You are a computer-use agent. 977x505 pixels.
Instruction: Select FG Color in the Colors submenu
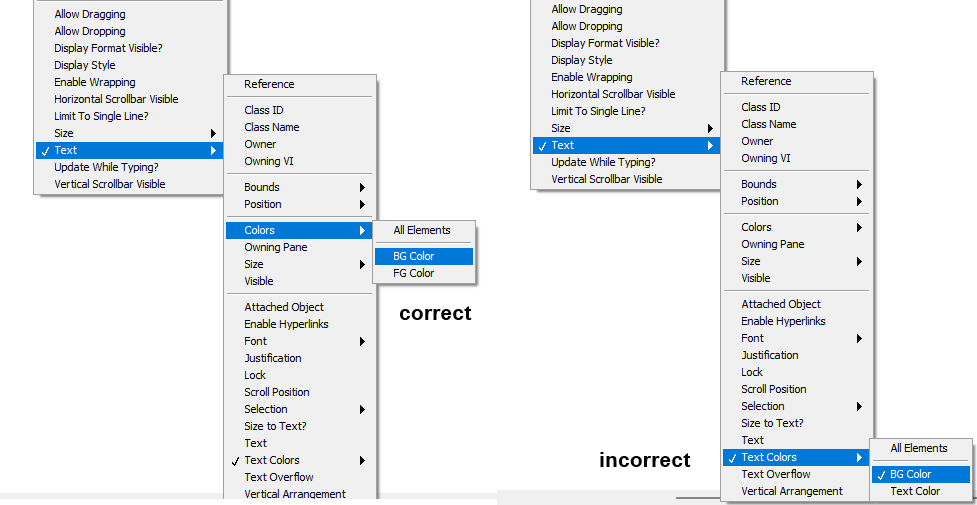pos(414,273)
